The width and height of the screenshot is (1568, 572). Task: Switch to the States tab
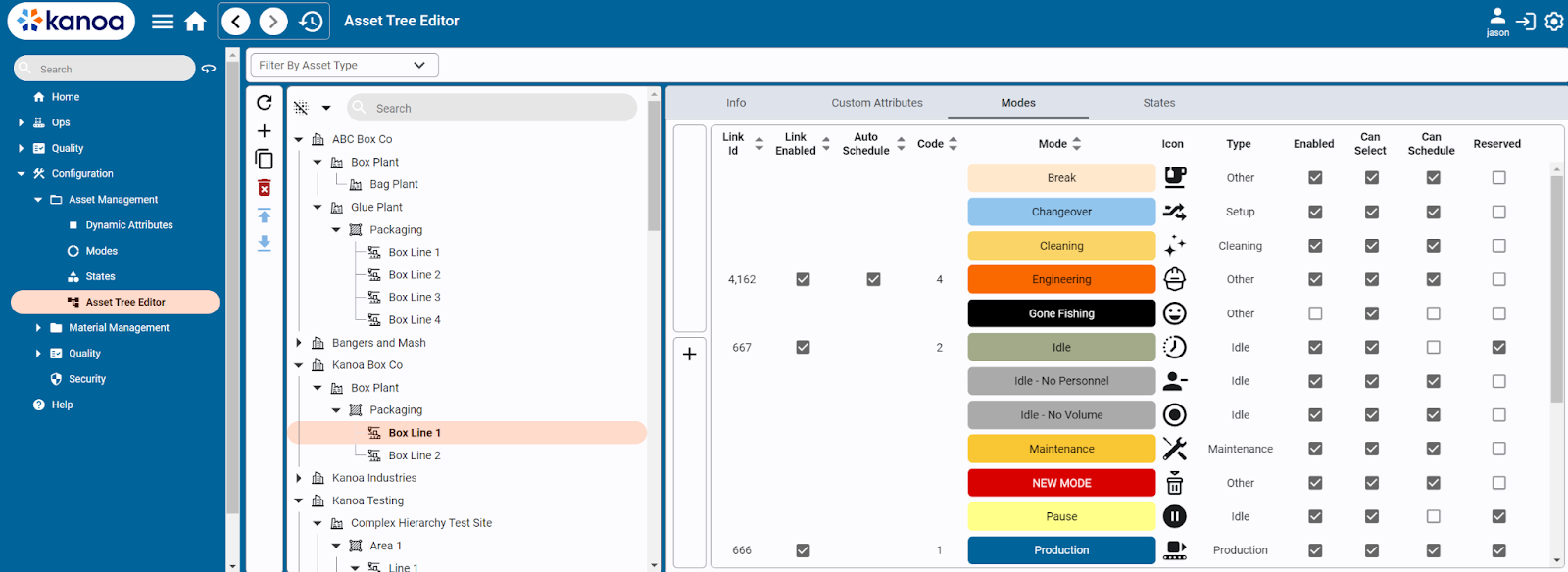coord(1159,103)
